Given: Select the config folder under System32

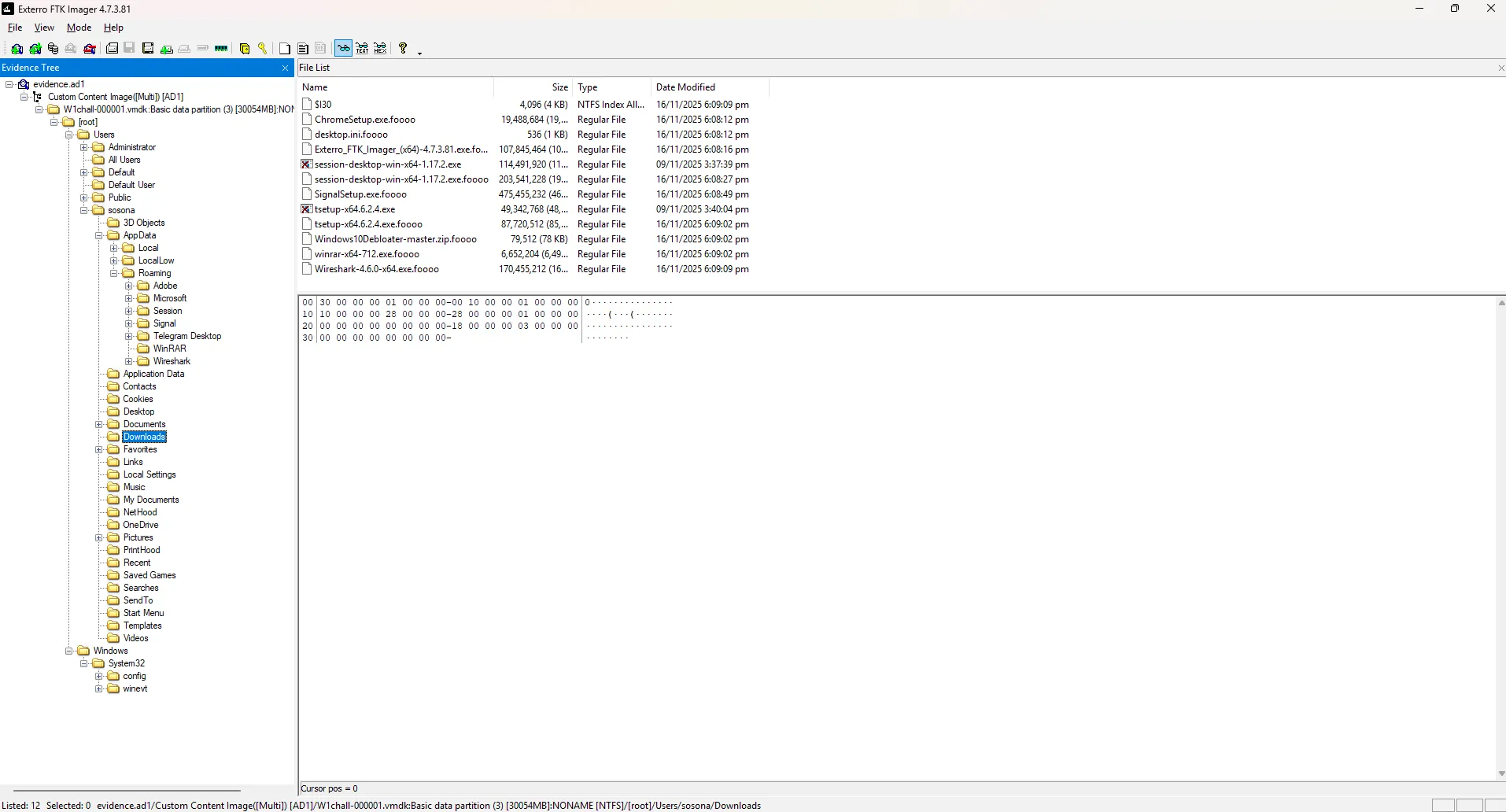Looking at the screenshot, I should tap(135, 676).
